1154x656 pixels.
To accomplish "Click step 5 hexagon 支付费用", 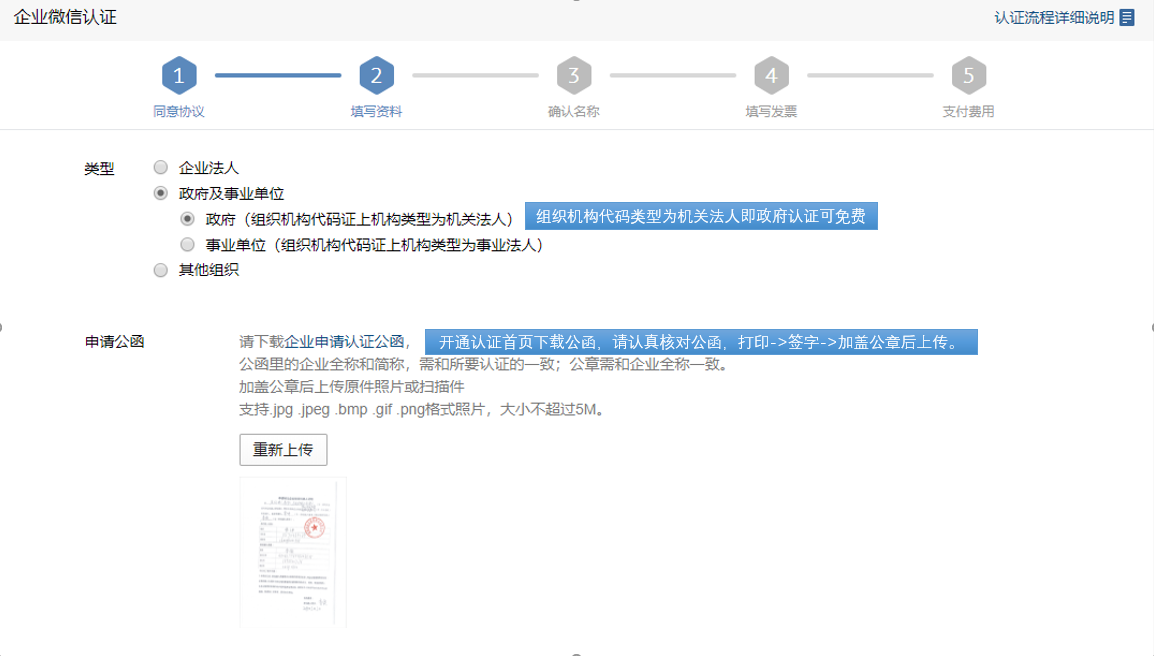I will 969,75.
